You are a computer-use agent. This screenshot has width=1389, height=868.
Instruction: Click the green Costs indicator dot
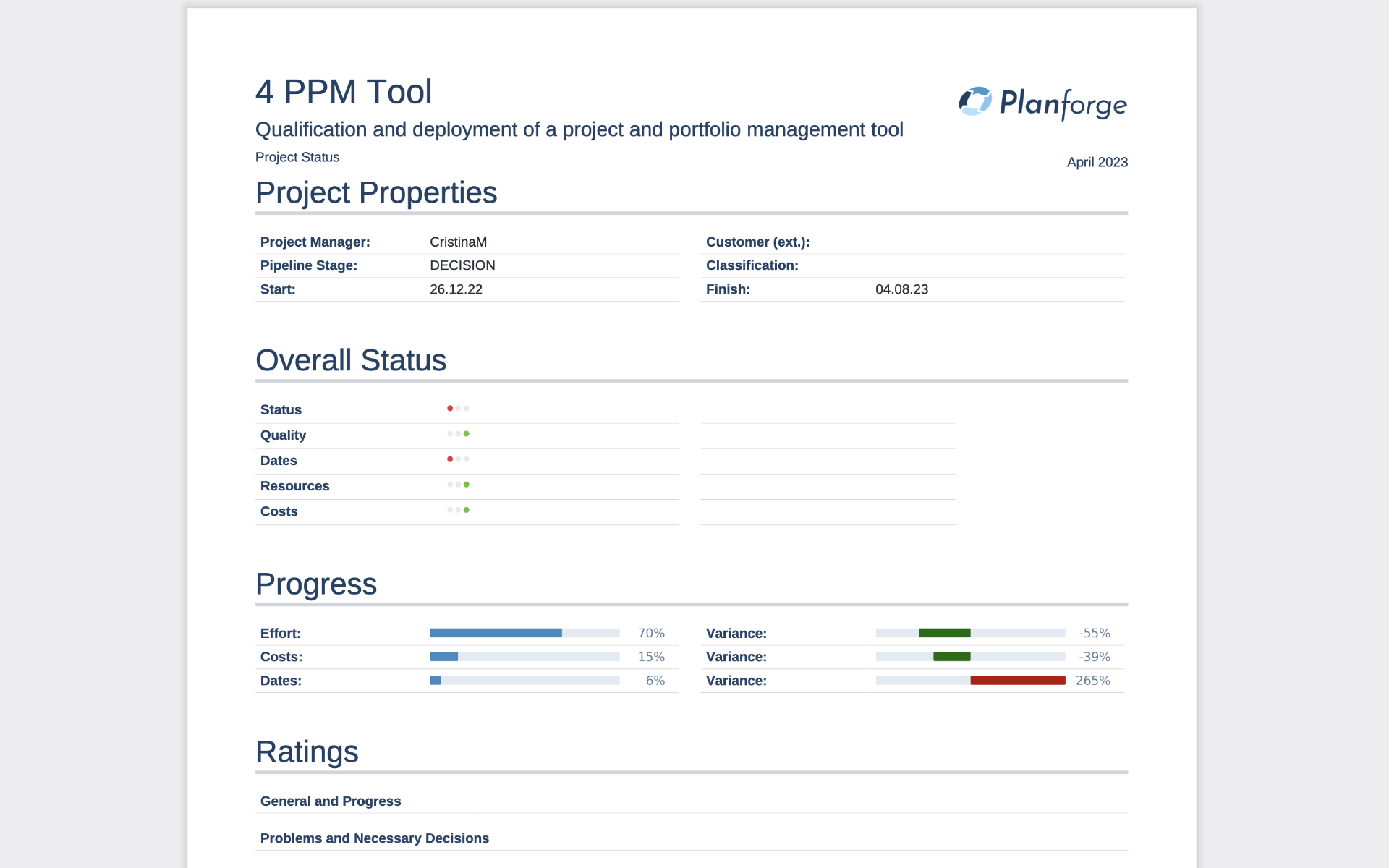coord(467,509)
